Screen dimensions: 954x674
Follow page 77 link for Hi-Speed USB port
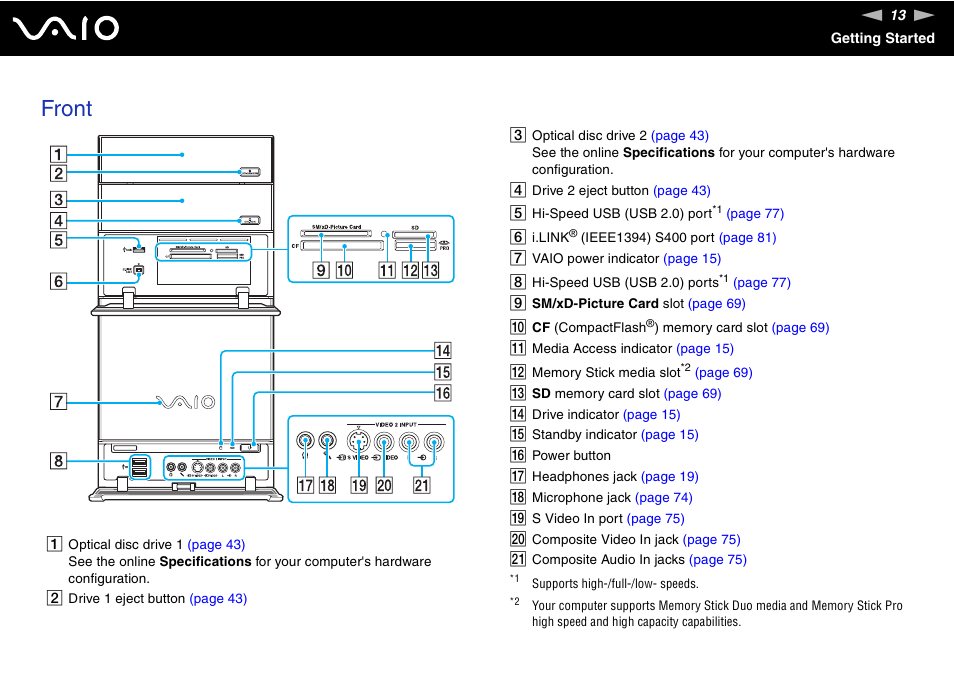click(x=755, y=214)
